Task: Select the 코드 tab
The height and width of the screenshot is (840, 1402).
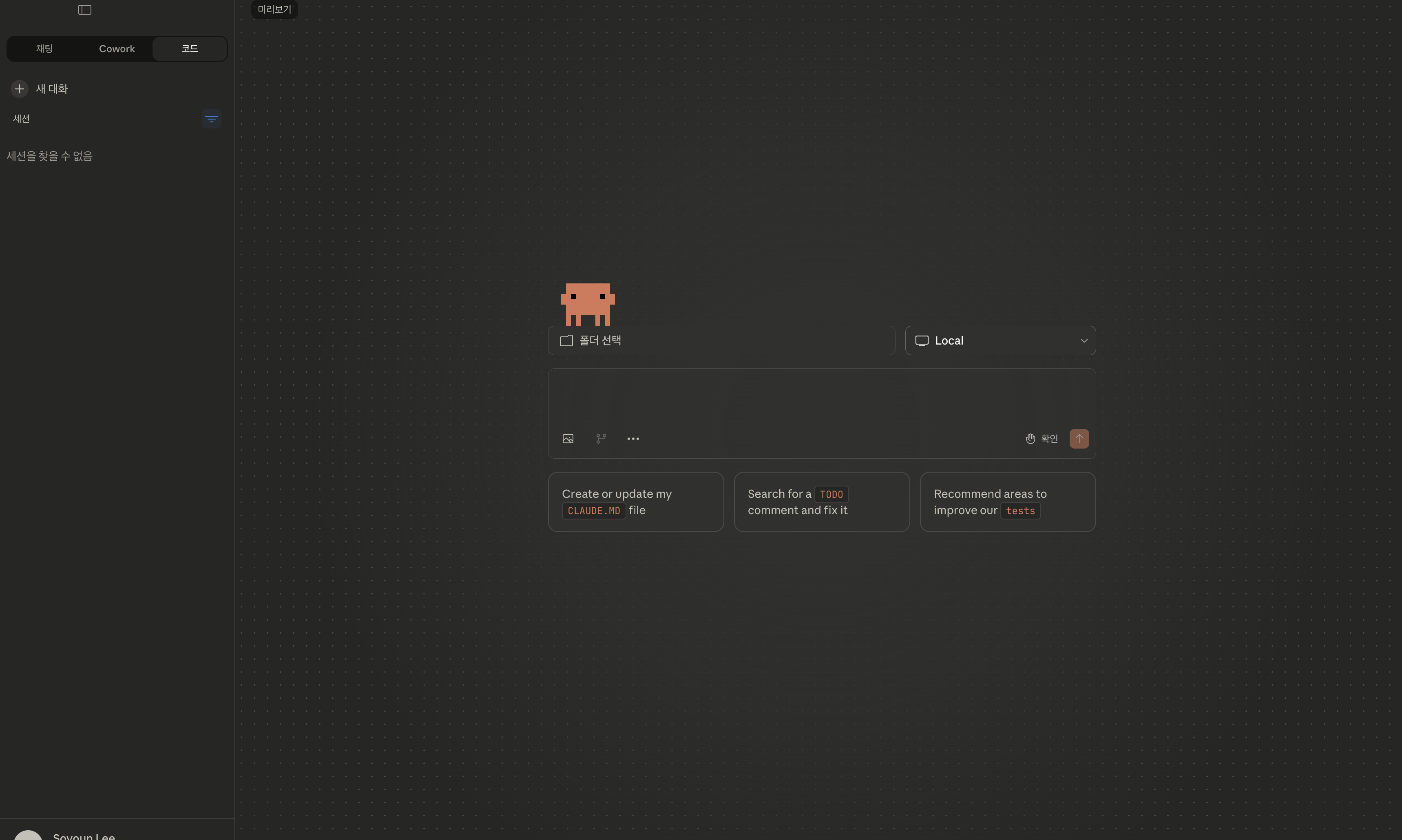Action: point(190,49)
